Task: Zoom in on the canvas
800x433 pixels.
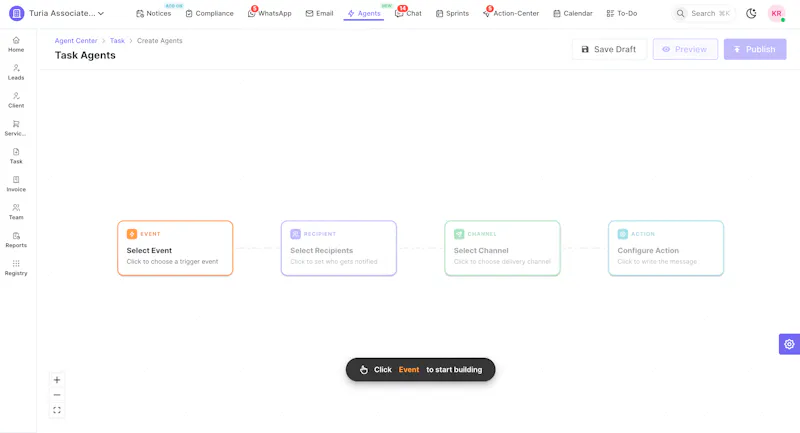Action: (57, 380)
